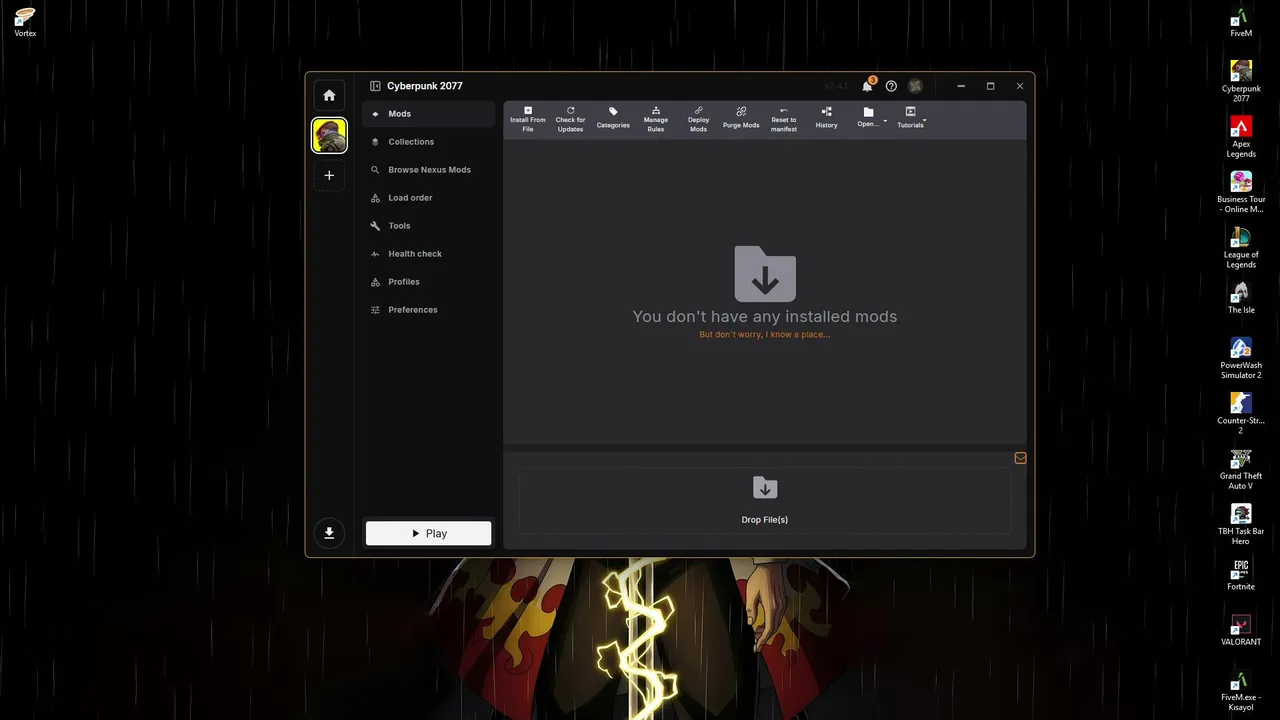Image resolution: width=1280 pixels, height=720 pixels.
Task: Open Manage Rules in the toolbar
Action: point(656,119)
